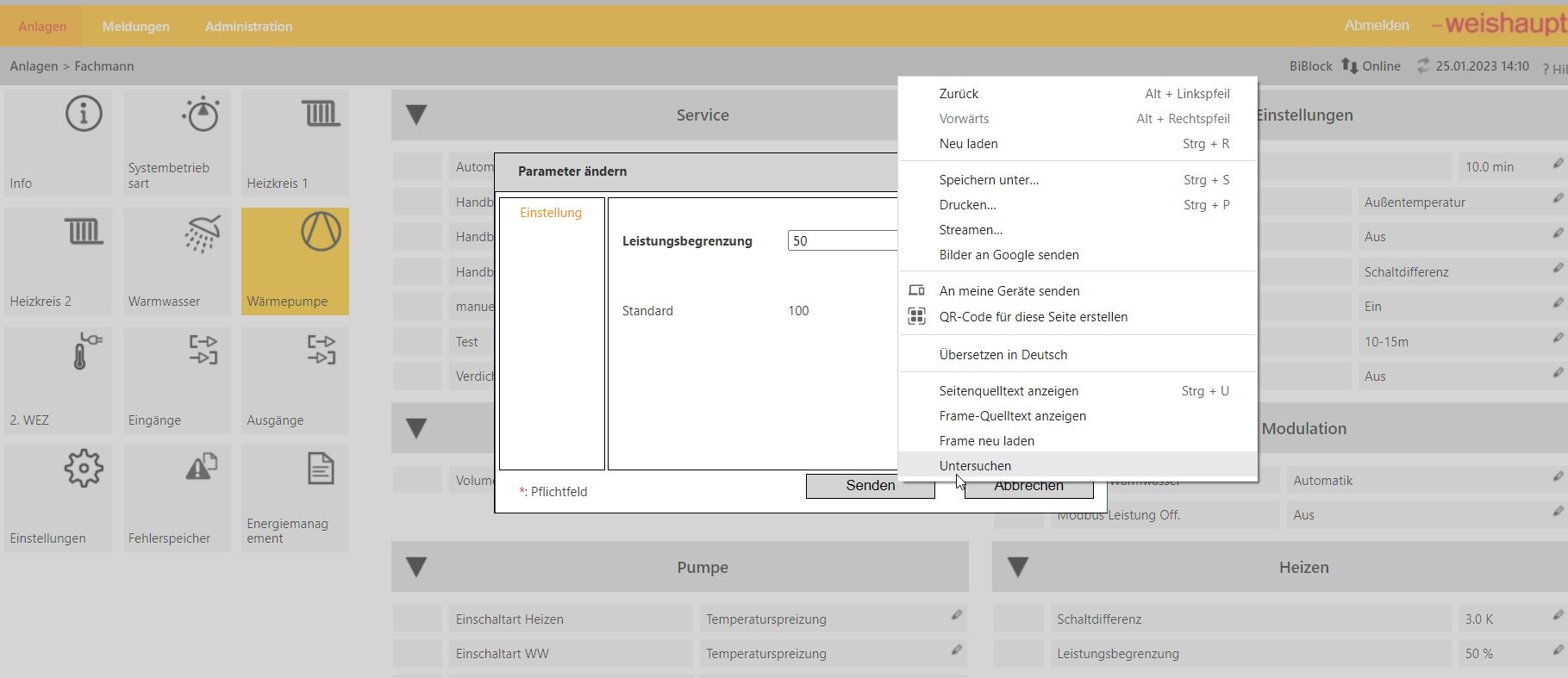Open the Energiemanagement document tile
The image size is (1568, 678).
pyautogui.click(x=295, y=498)
